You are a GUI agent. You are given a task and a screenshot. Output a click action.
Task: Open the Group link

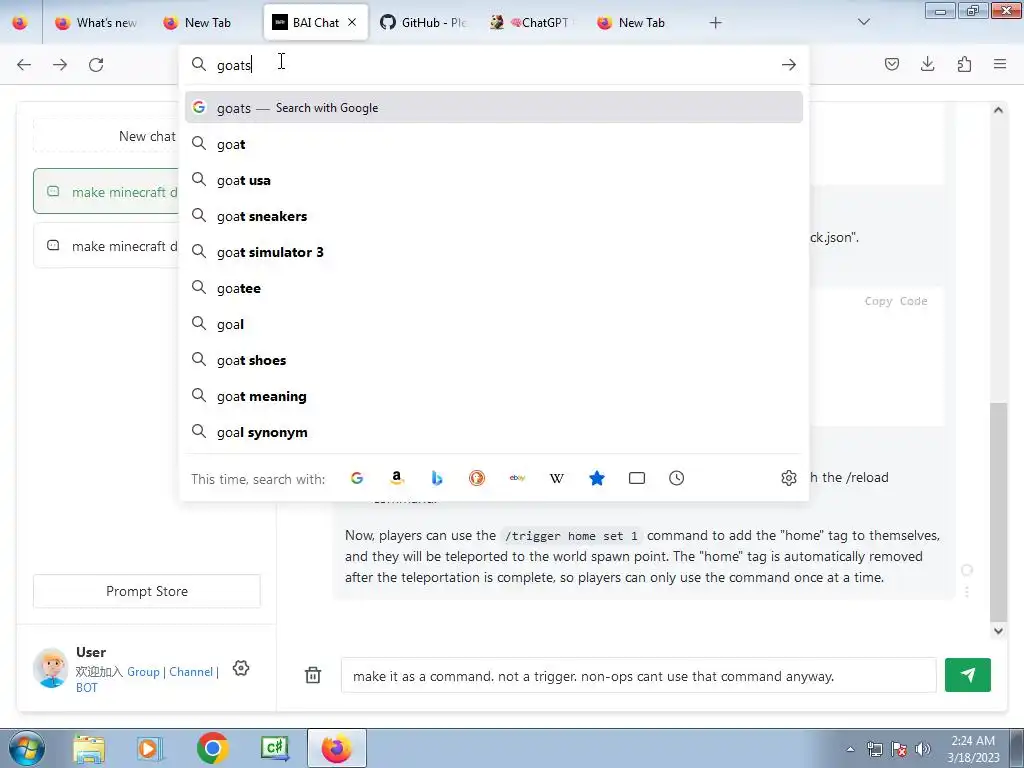[x=143, y=671]
